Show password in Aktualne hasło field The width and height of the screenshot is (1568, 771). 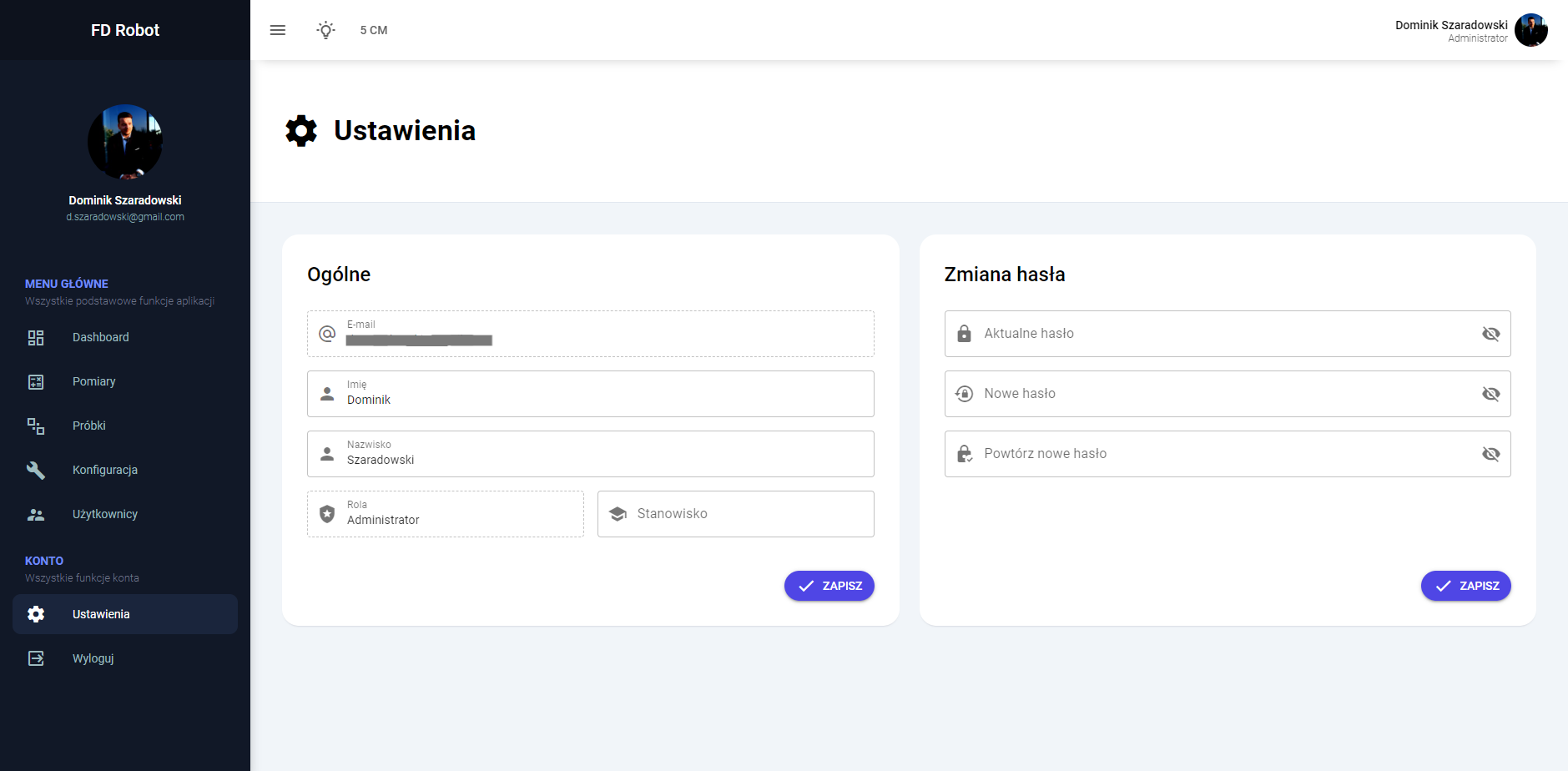tap(1490, 334)
